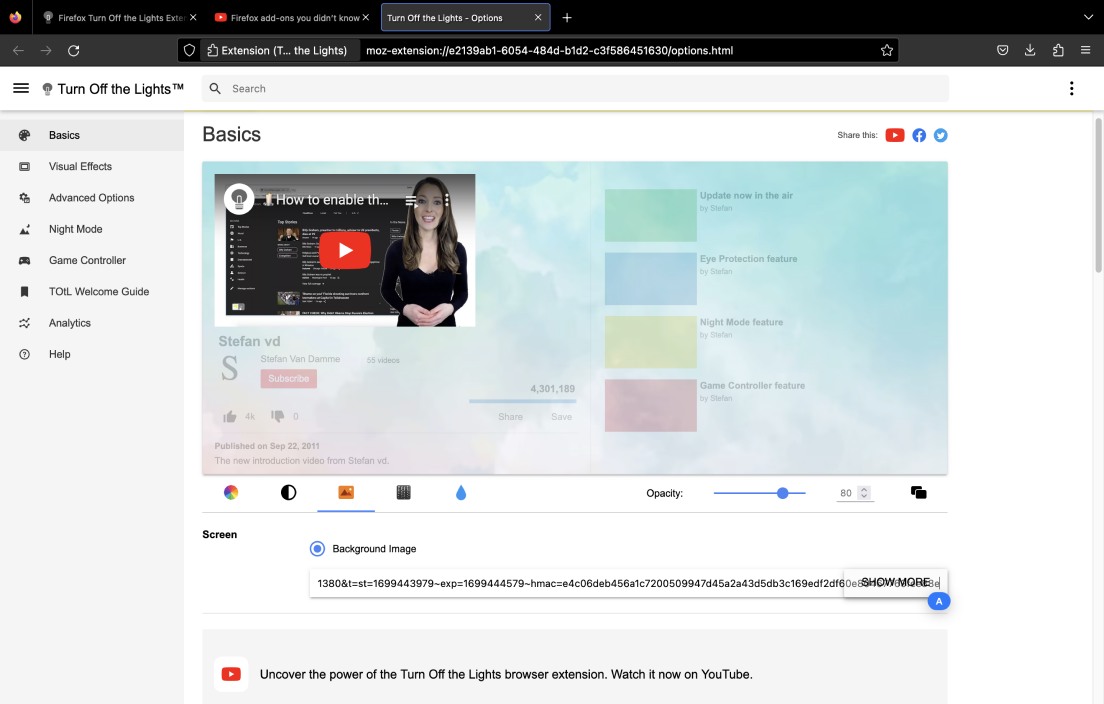
Task: Close the Turn Off the Lights Options tab
Action: click(x=538, y=18)
